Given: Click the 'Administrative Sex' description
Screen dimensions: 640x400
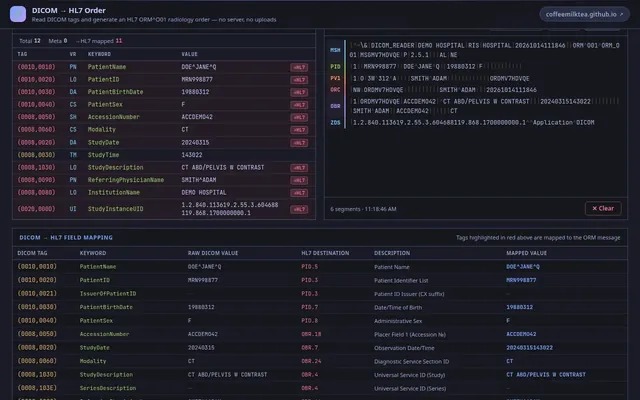Looking at the screenshot, I should tap(398, 321).
